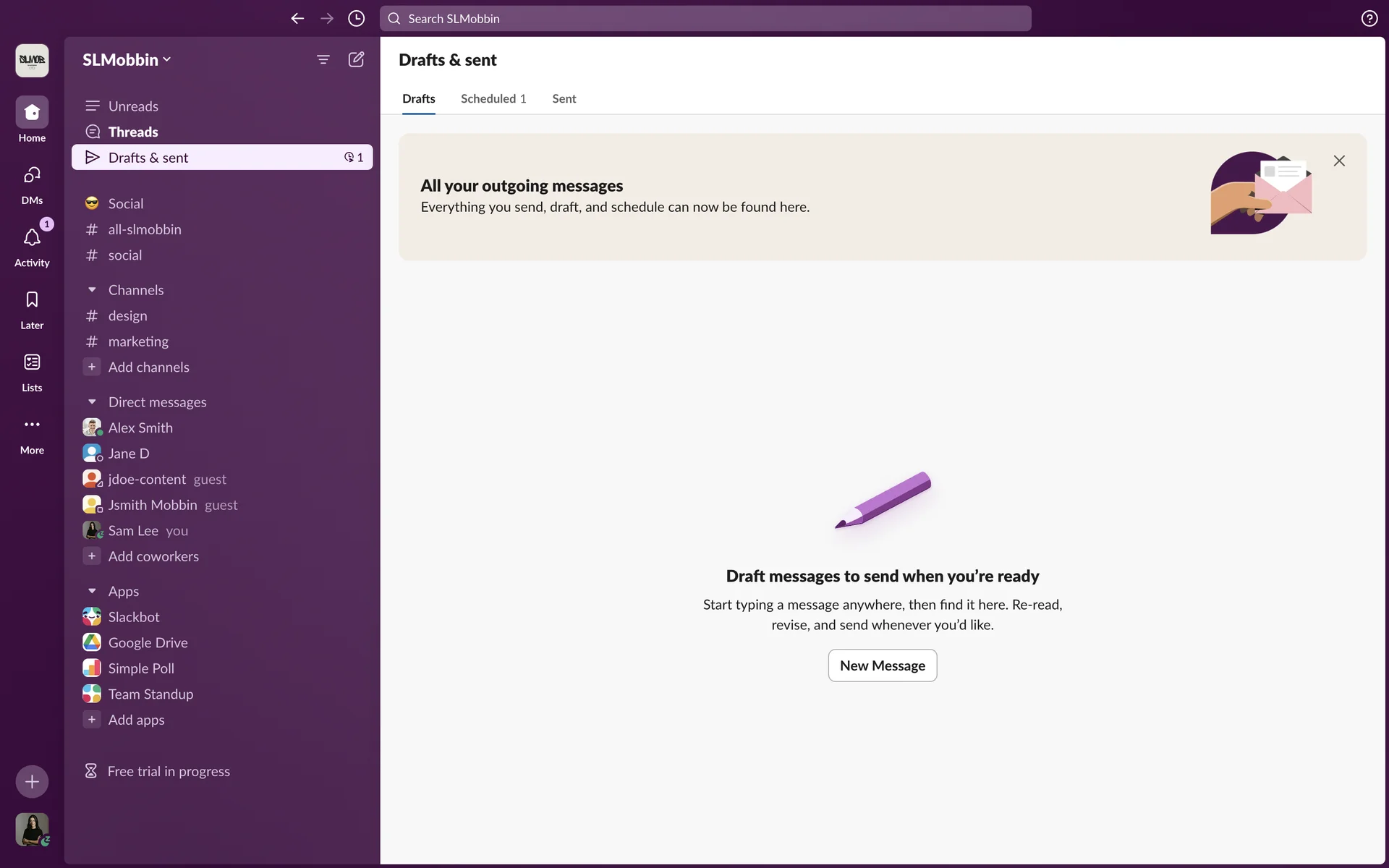Open the history clock icon
This screenshot has height=868, width=1389.
356,19
